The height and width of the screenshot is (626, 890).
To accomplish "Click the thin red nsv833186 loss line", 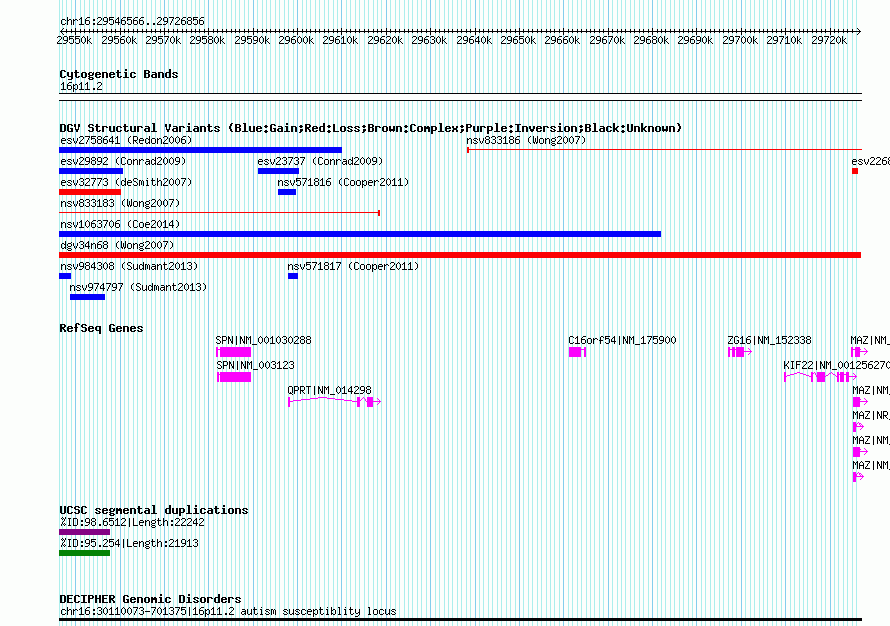I will click(x=664, y=150).
